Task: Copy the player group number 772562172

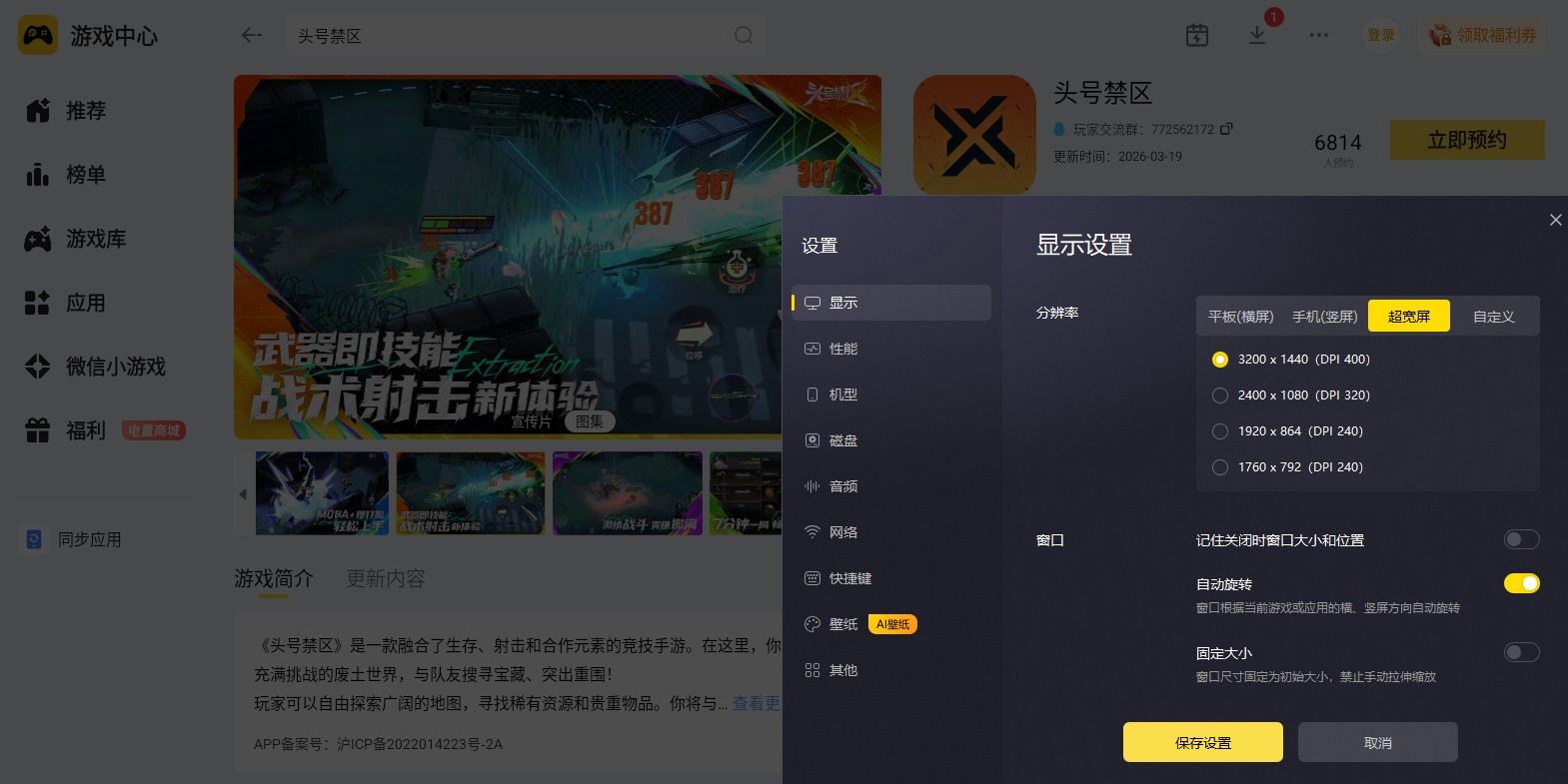Action: coord(1226,129)
